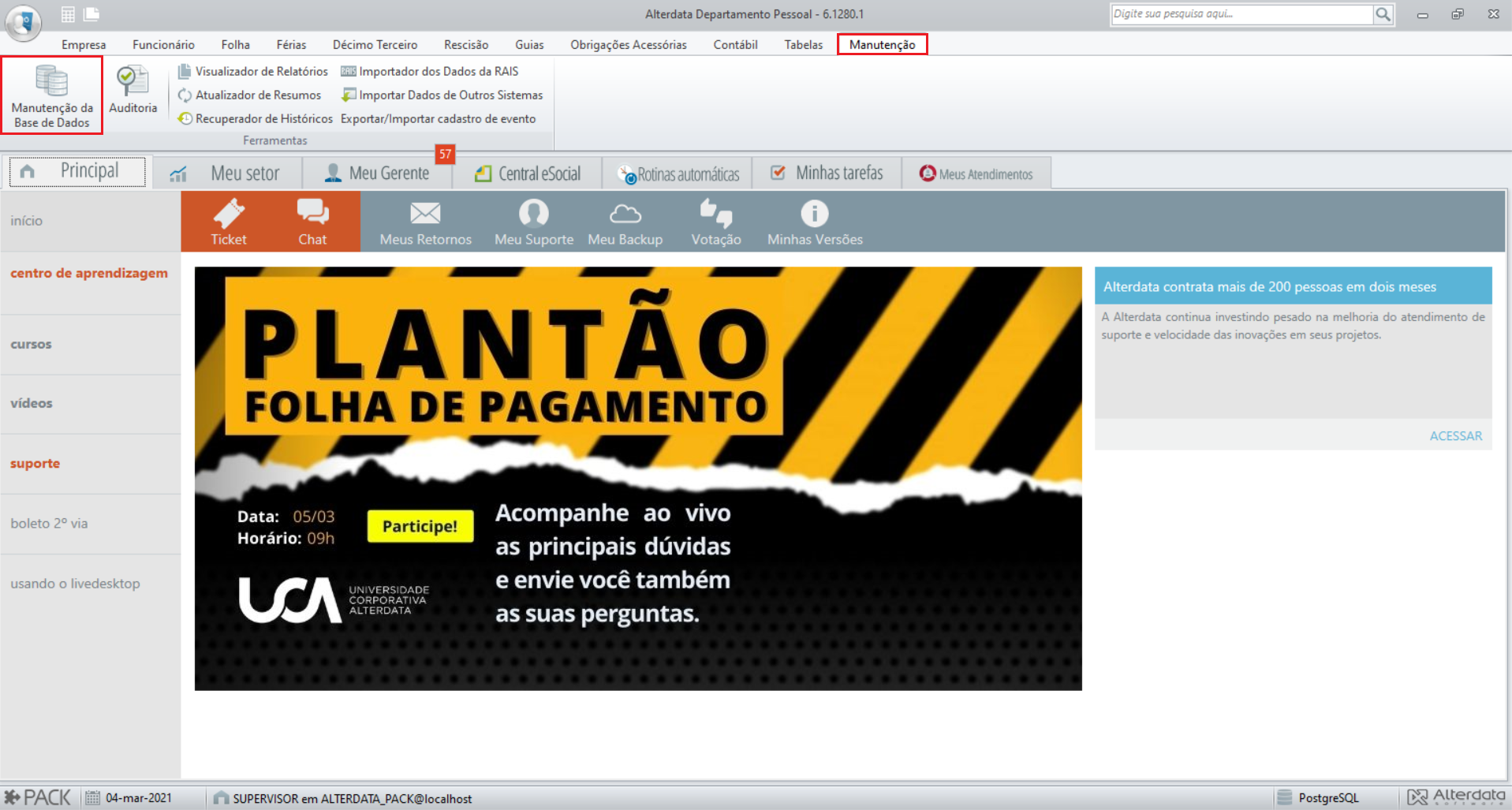This screenshot has width=1512, height=810.
Task: Open the Guias menu
Action: point(529,44)
